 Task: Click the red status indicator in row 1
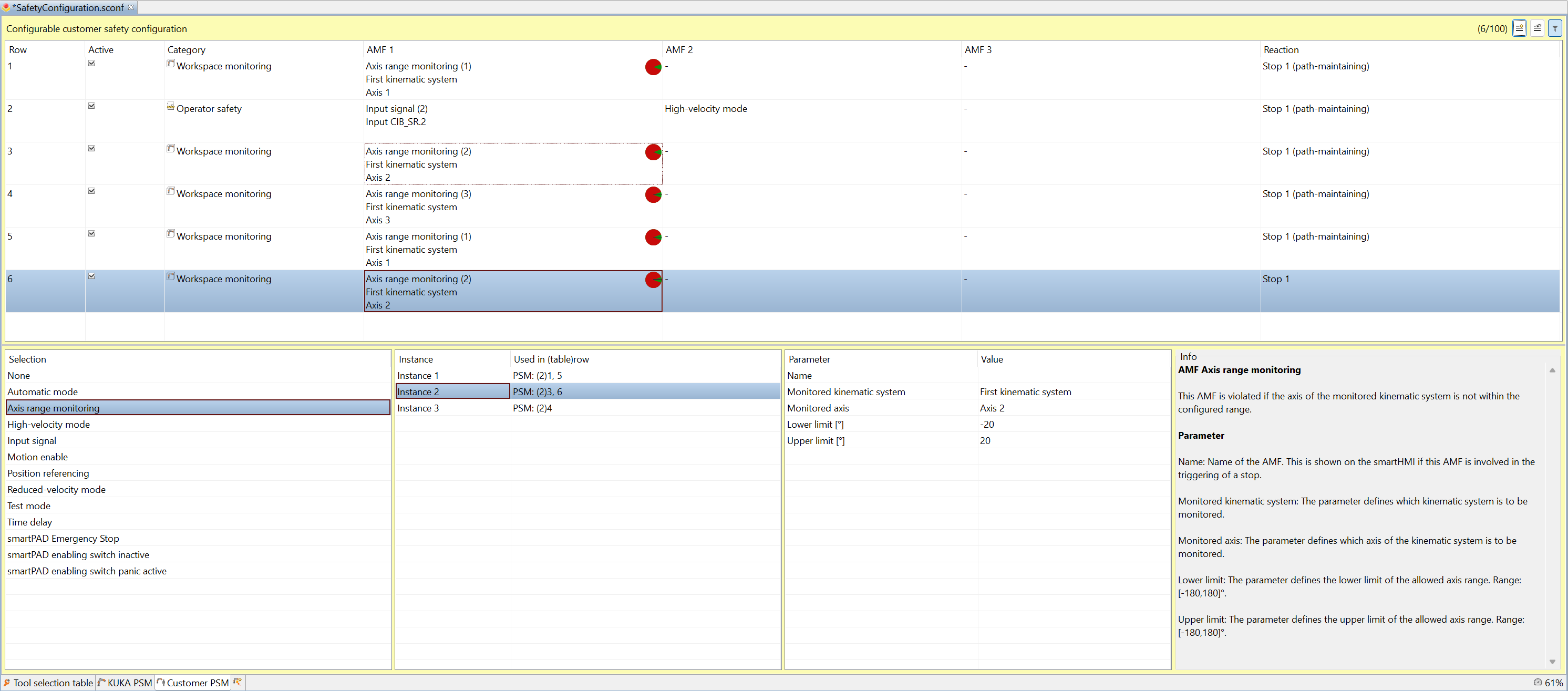pos(652,67)
